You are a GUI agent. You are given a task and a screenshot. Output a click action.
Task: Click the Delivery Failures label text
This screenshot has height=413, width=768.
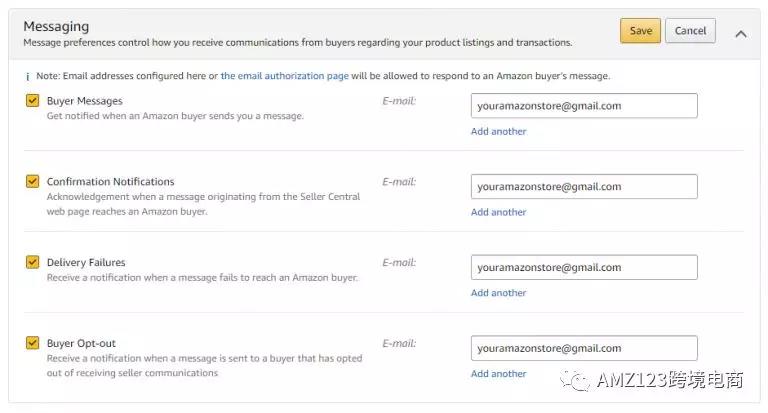point(86,263)
